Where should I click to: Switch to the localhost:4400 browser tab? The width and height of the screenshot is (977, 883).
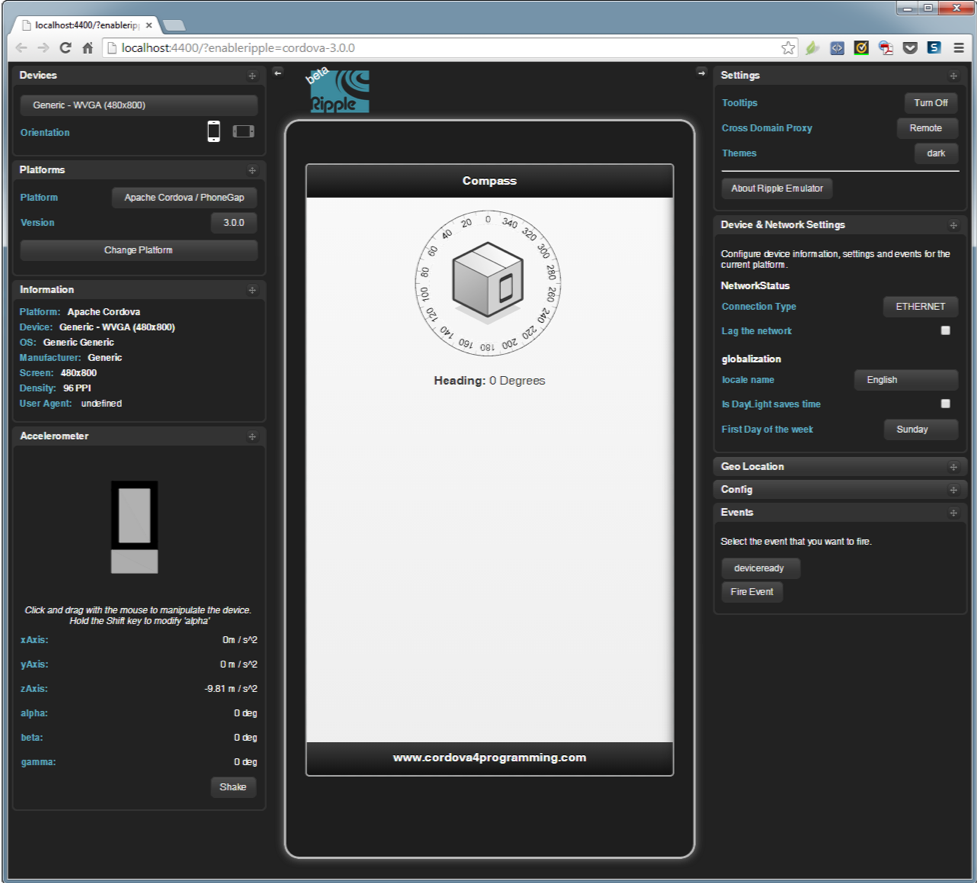(85, 24)
